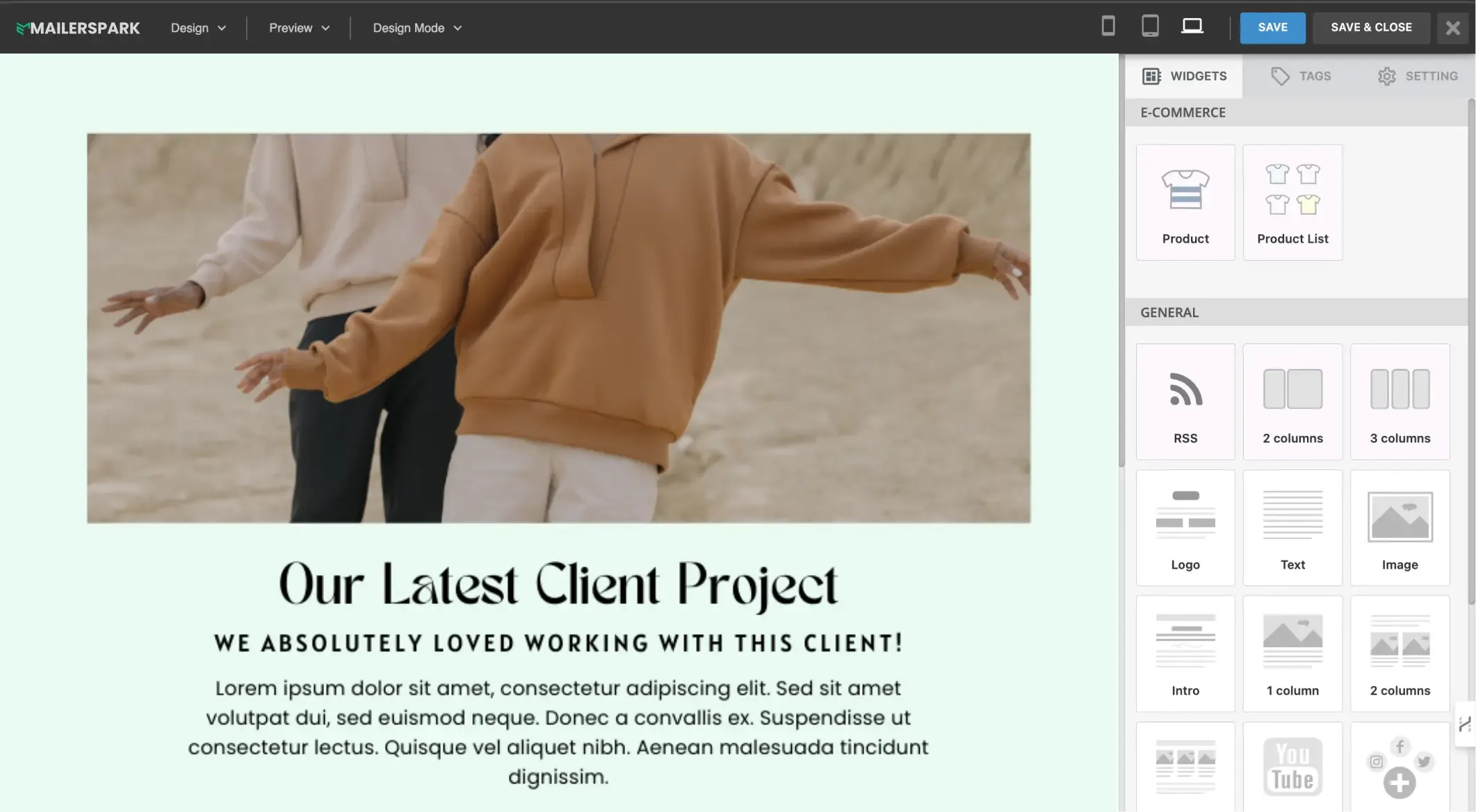Switch to desktop laptop preview icon
Screen dimensions: 1476x812
point(1192,26)
